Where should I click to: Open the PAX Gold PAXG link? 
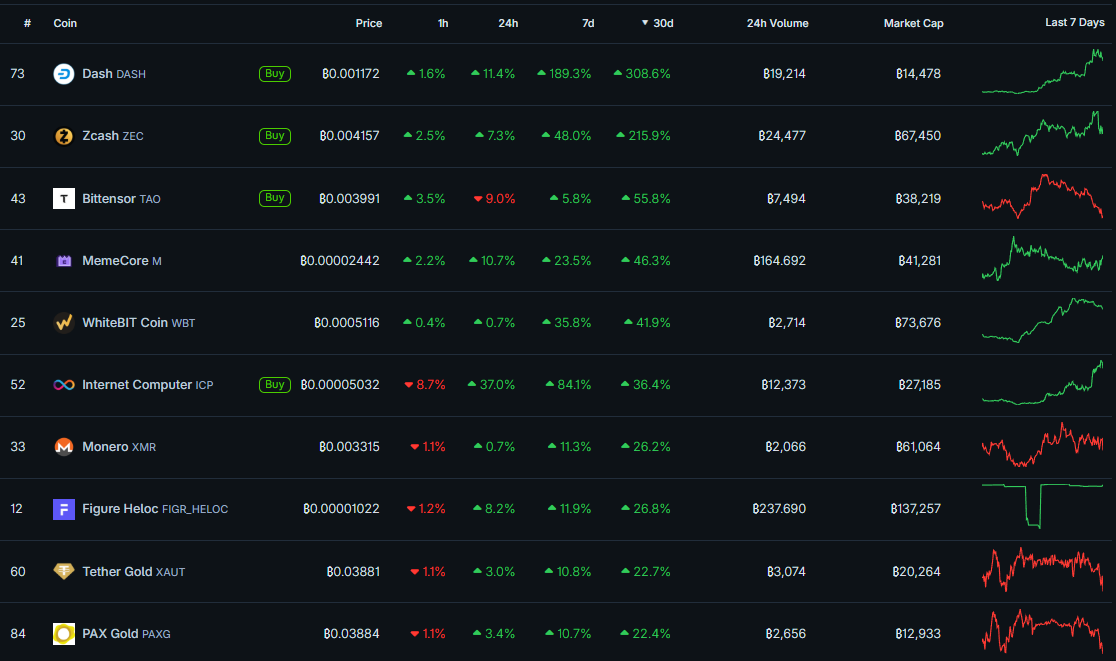point(126,633)
